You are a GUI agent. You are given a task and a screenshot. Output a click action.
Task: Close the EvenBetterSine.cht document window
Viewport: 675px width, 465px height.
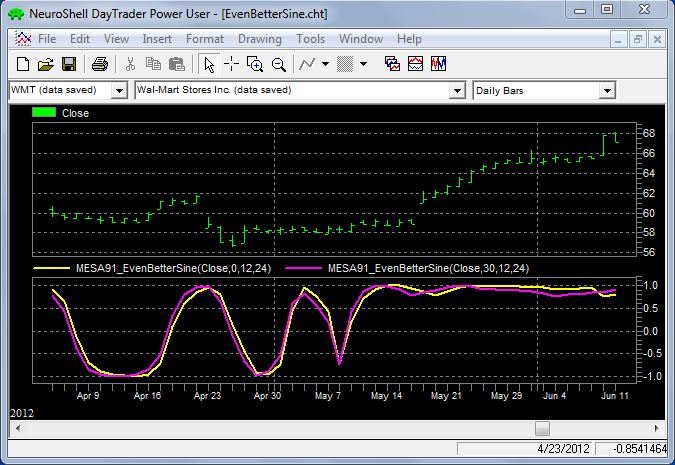point(657,40)
